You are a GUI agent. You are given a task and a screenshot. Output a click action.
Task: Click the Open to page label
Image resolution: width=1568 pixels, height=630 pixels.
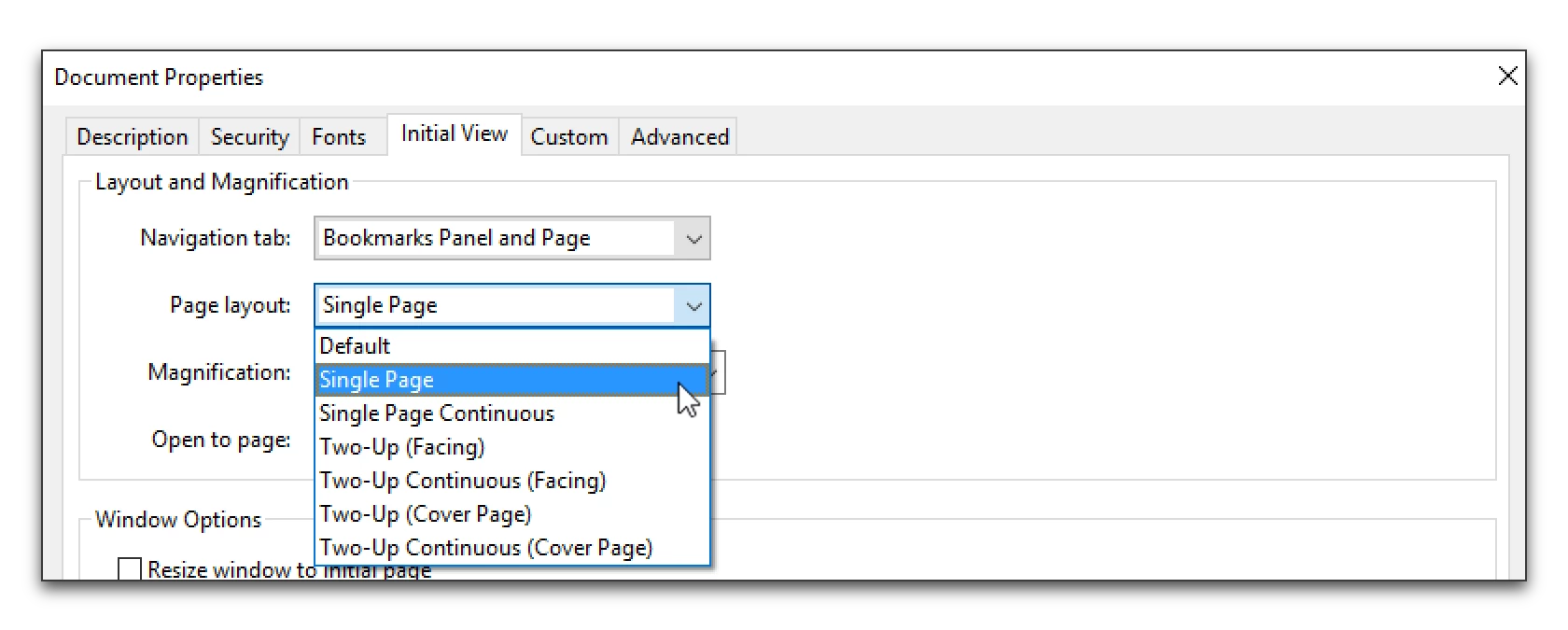click(x=221, y=440)
